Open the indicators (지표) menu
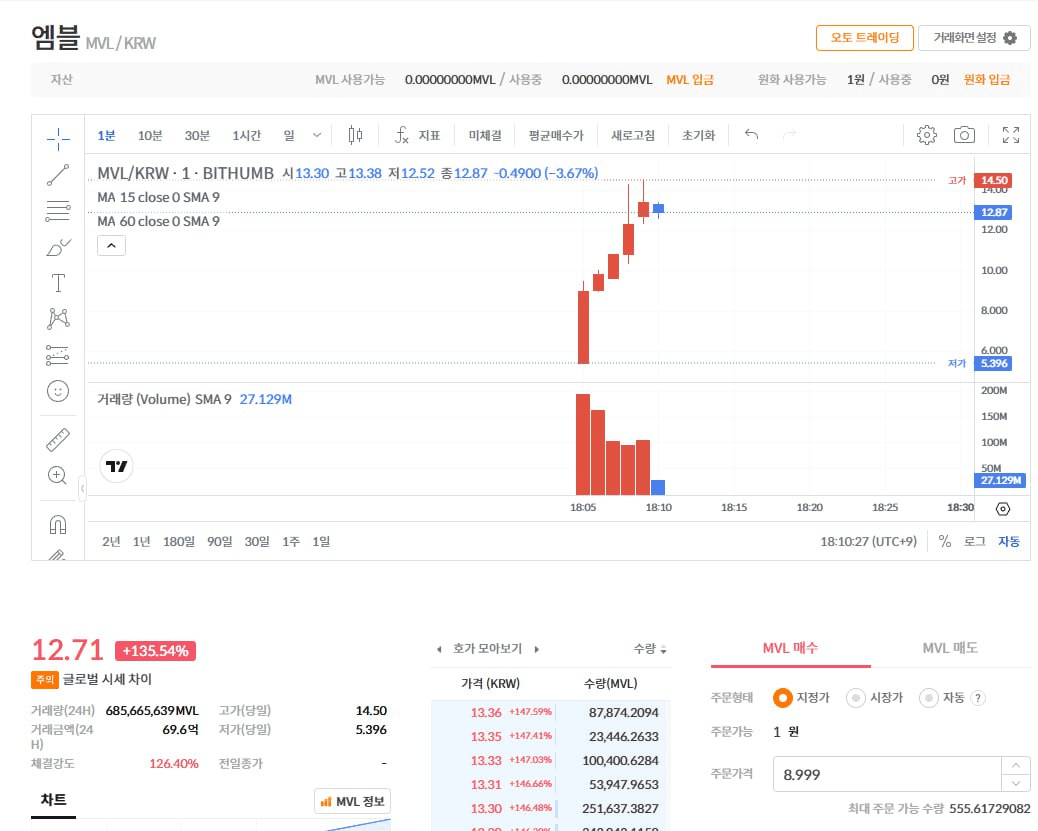 pyautogui.click(x=417, y=135)
